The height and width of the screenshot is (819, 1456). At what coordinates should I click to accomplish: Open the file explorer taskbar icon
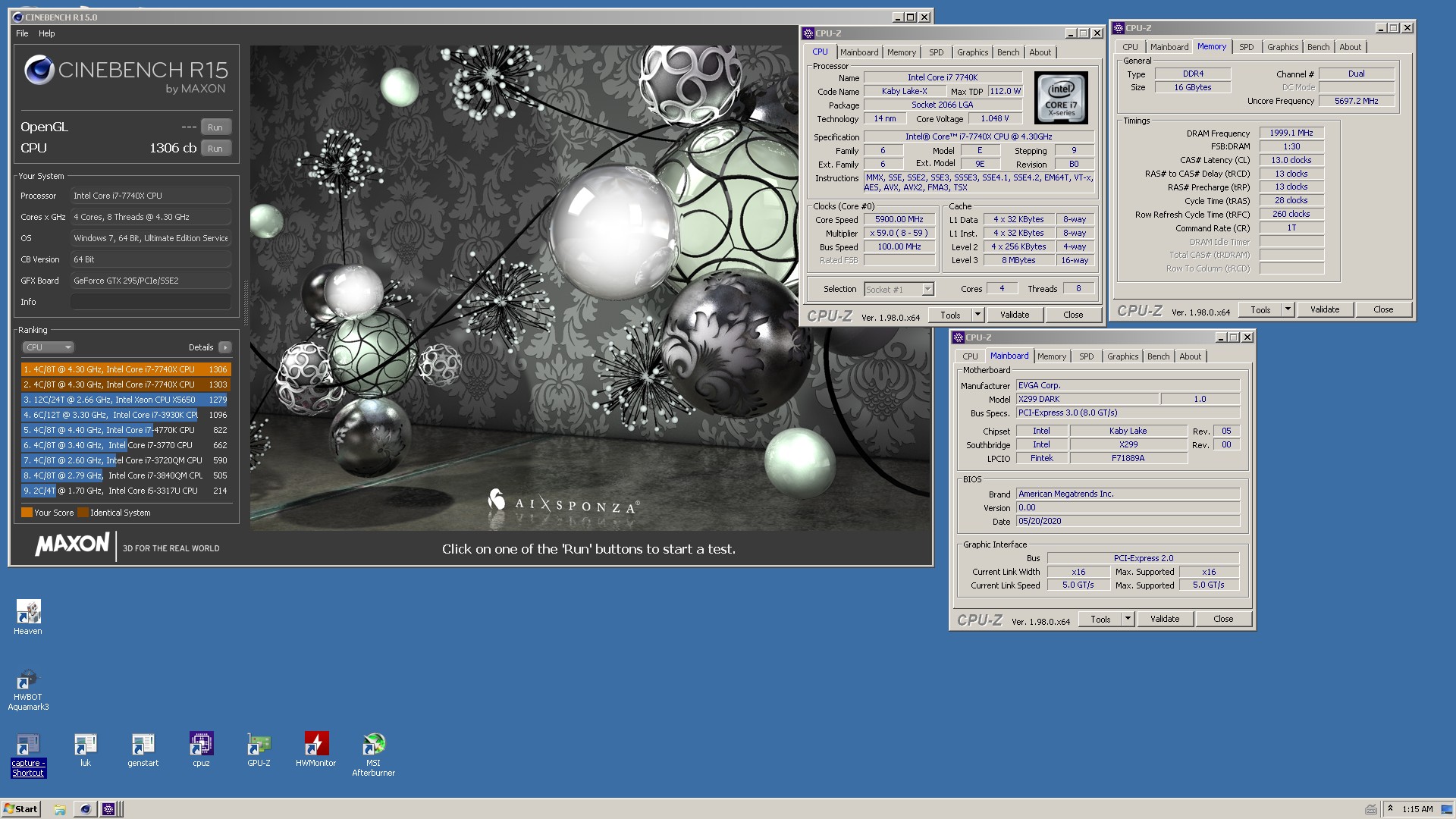coord(60,809)
